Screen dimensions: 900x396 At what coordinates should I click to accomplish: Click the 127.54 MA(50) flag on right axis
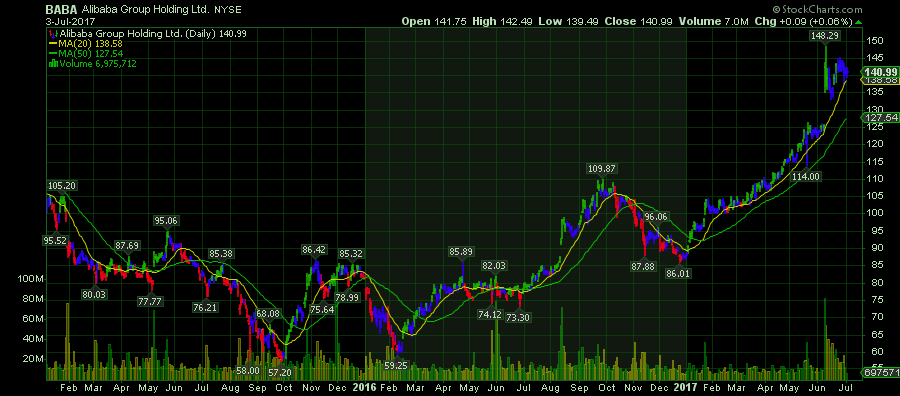(x=880, y=118)
